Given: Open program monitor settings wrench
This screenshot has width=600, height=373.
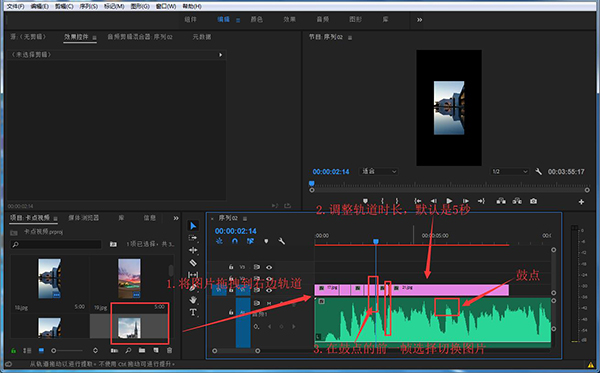Looking at the screenshot, I should click(538, 171).
